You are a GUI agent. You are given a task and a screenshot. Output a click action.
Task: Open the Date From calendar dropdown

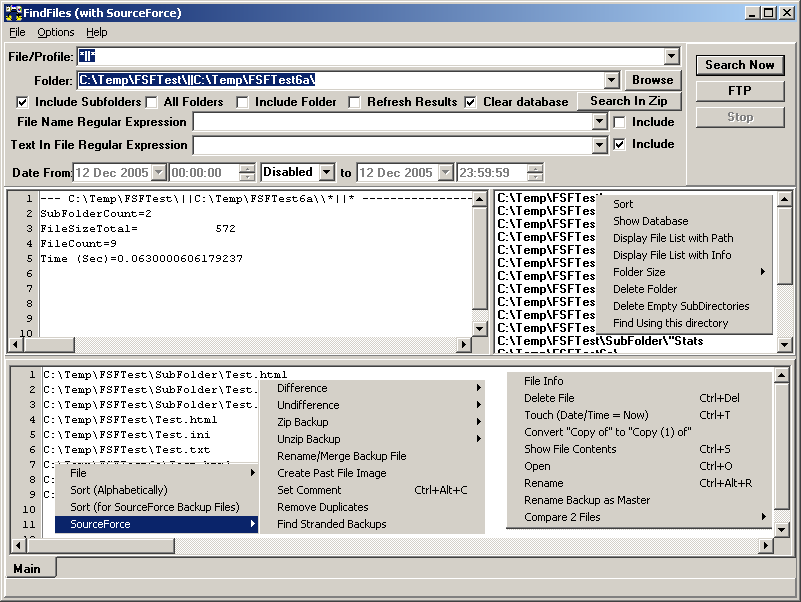[x=159, y=172]
